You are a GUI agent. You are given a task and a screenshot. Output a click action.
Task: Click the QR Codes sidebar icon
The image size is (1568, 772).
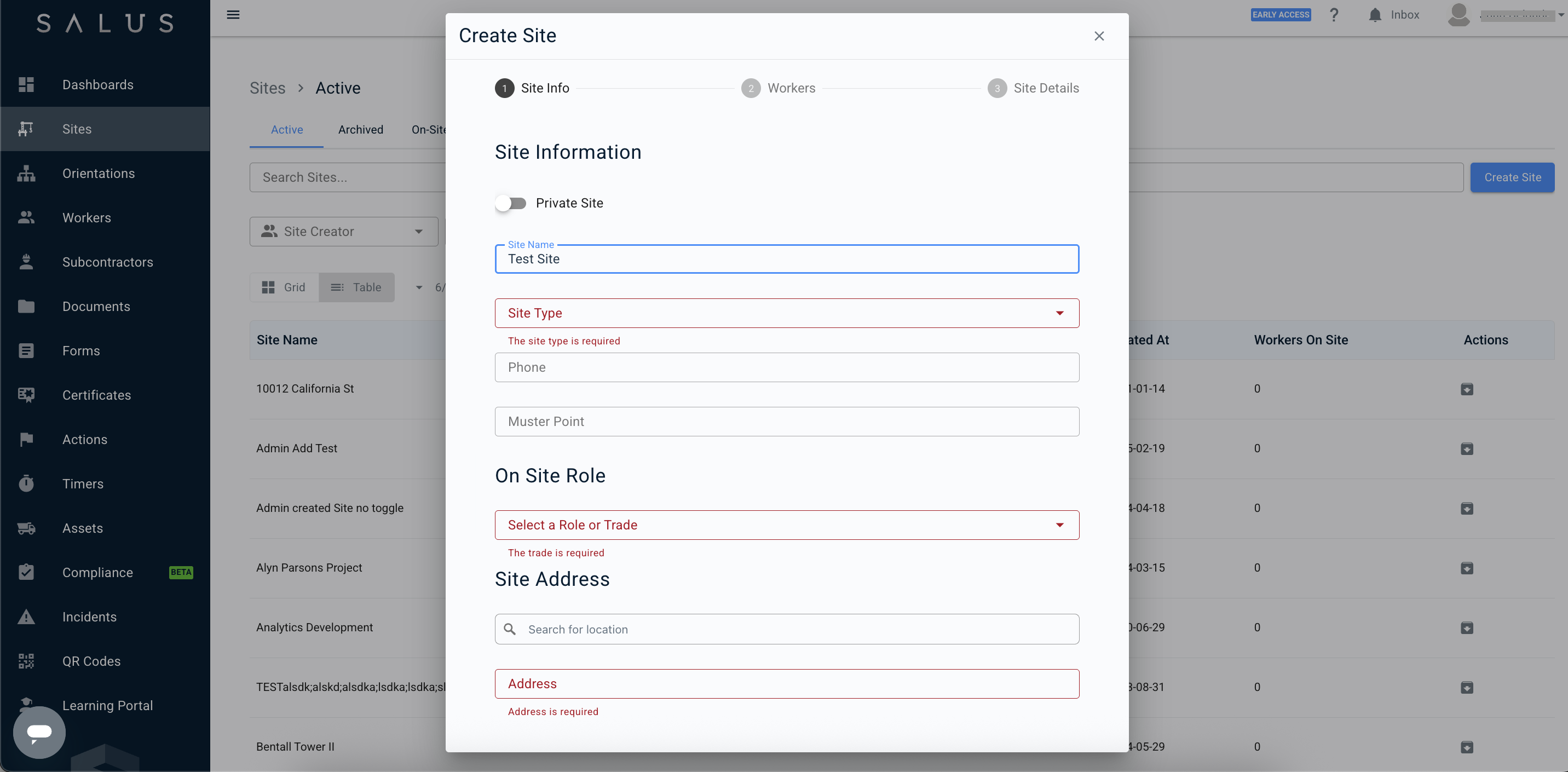point(26,661)
